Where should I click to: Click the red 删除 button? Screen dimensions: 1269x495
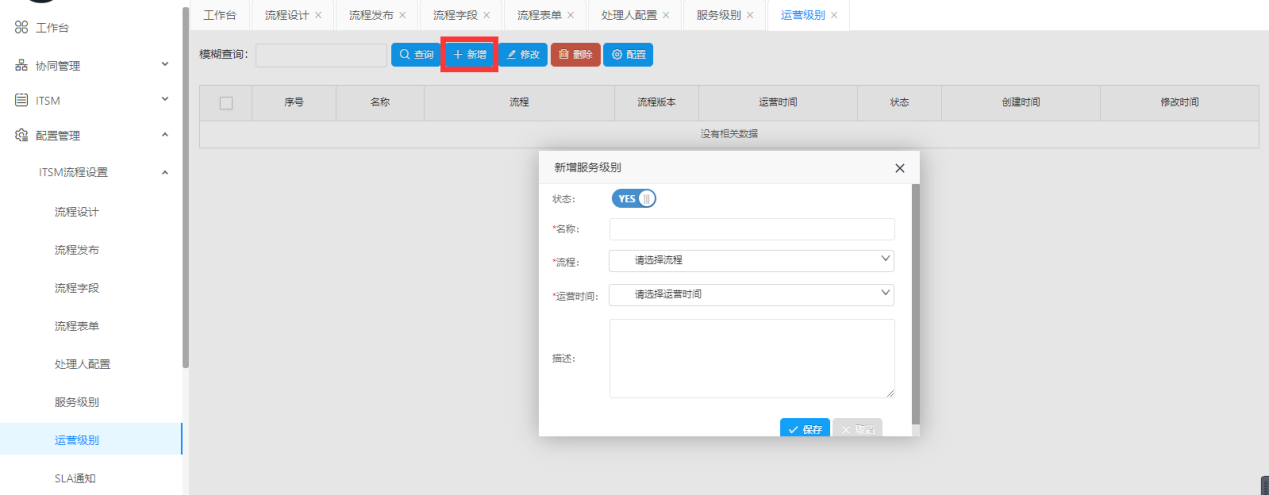575,55
